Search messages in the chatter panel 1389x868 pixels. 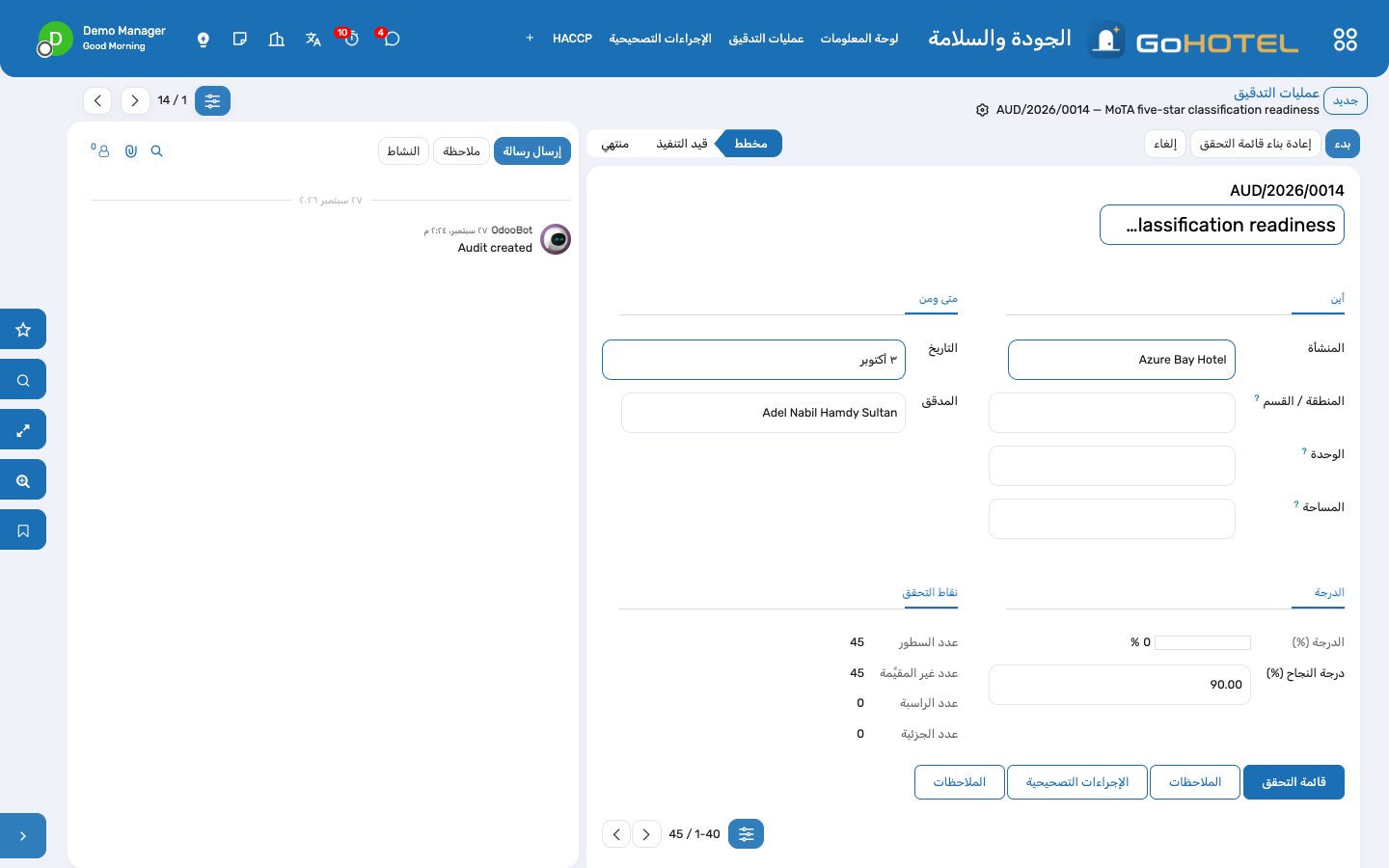[157, 151]
